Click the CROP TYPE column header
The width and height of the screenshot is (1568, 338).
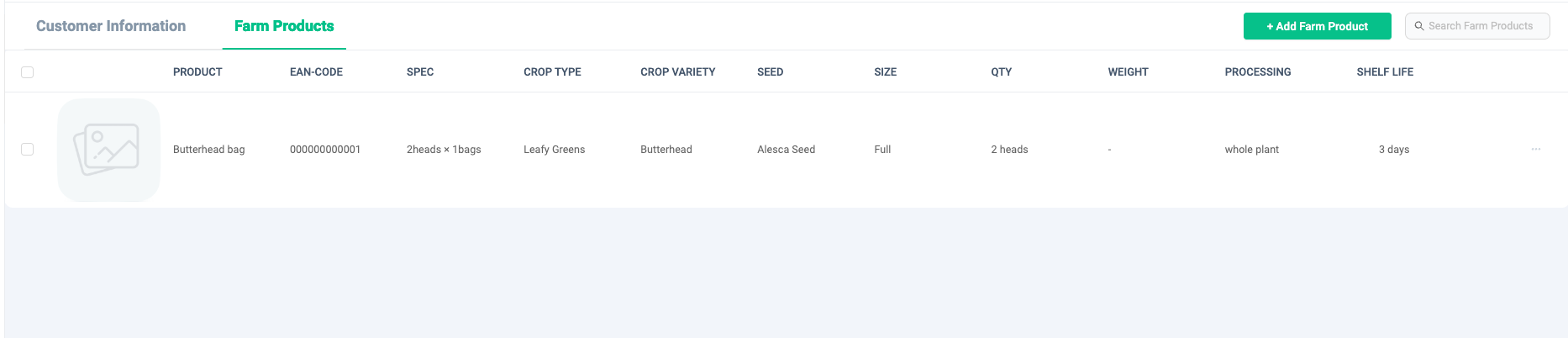click(x=552, y=72)
